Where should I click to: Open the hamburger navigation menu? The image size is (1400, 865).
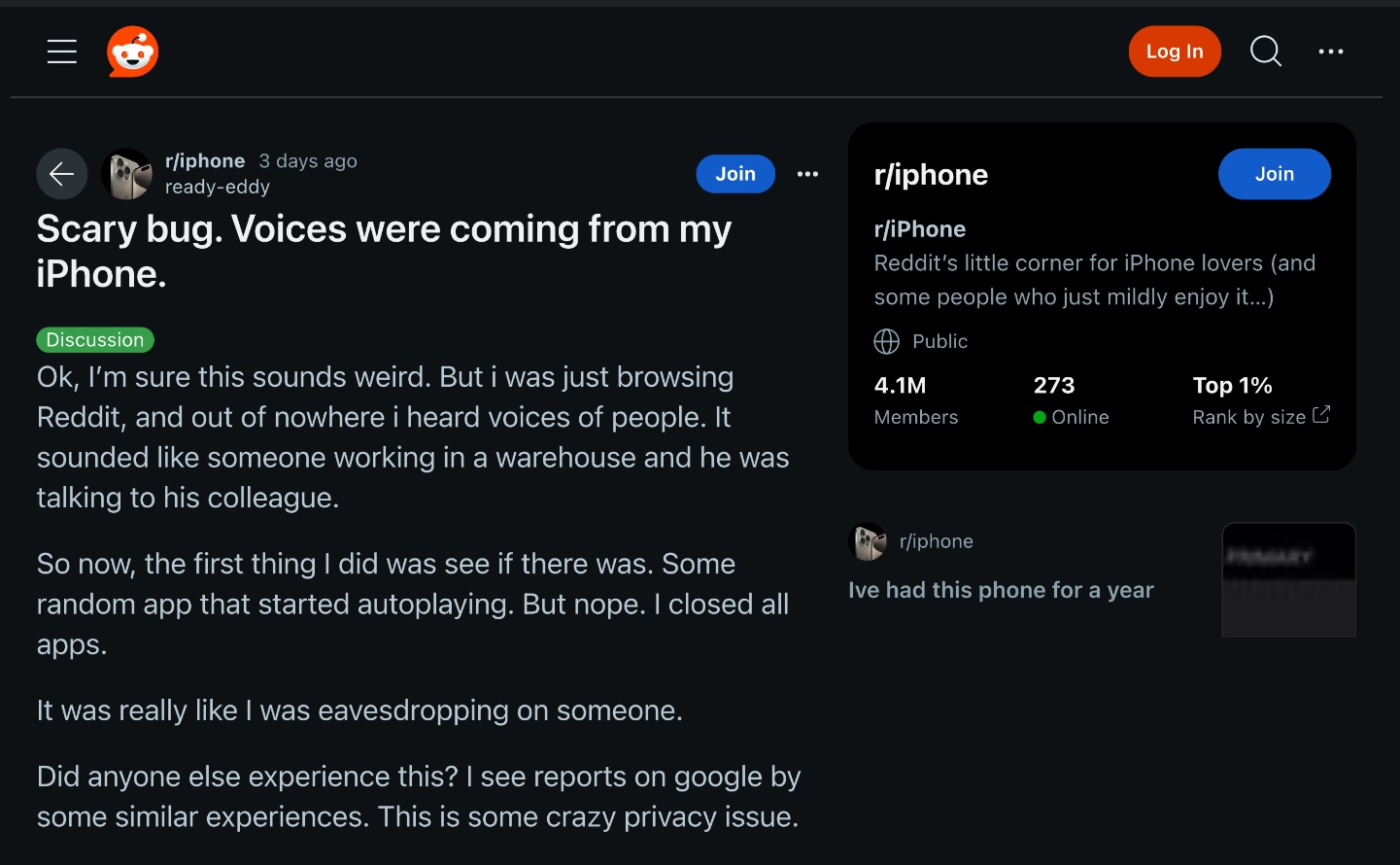pos(62,52)
